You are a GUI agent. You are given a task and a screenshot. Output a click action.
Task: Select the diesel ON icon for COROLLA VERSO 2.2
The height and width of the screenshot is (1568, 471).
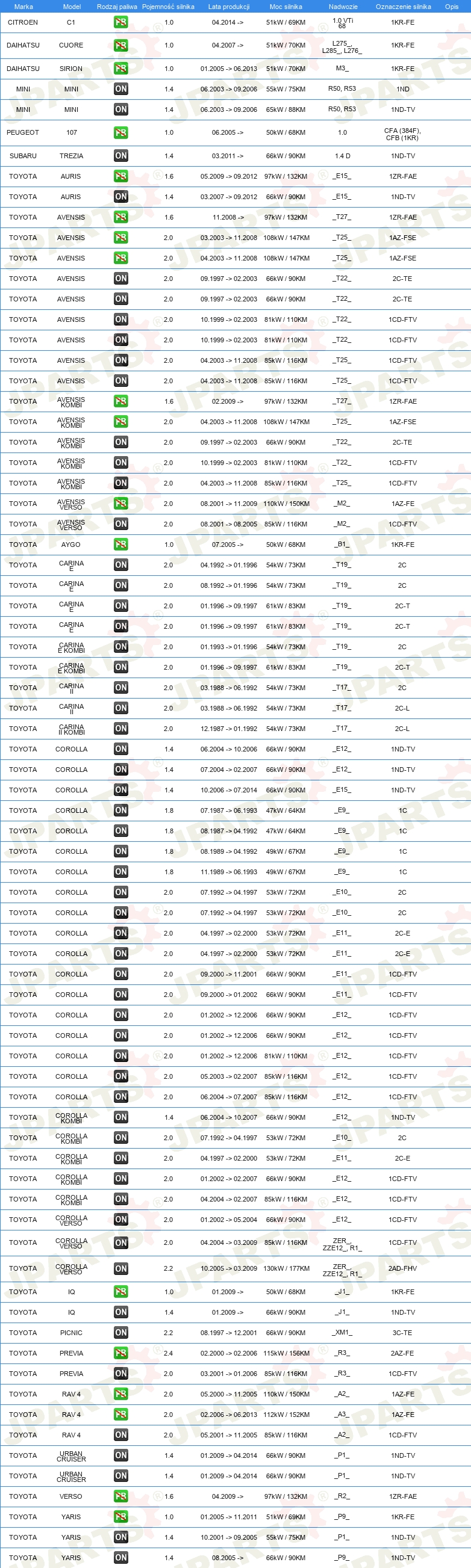click(120, 1269)
